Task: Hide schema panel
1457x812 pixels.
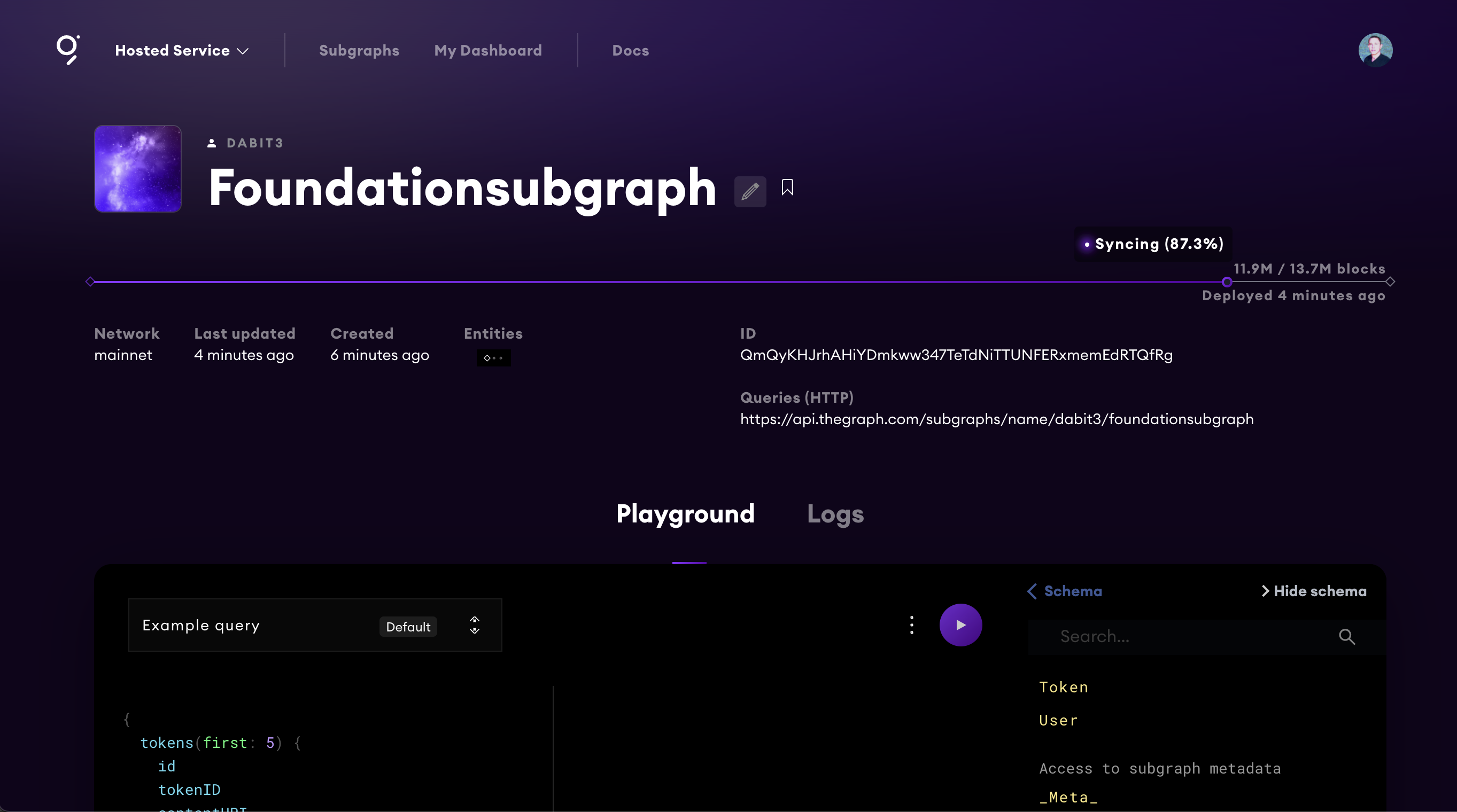Action: point(1314,591)
